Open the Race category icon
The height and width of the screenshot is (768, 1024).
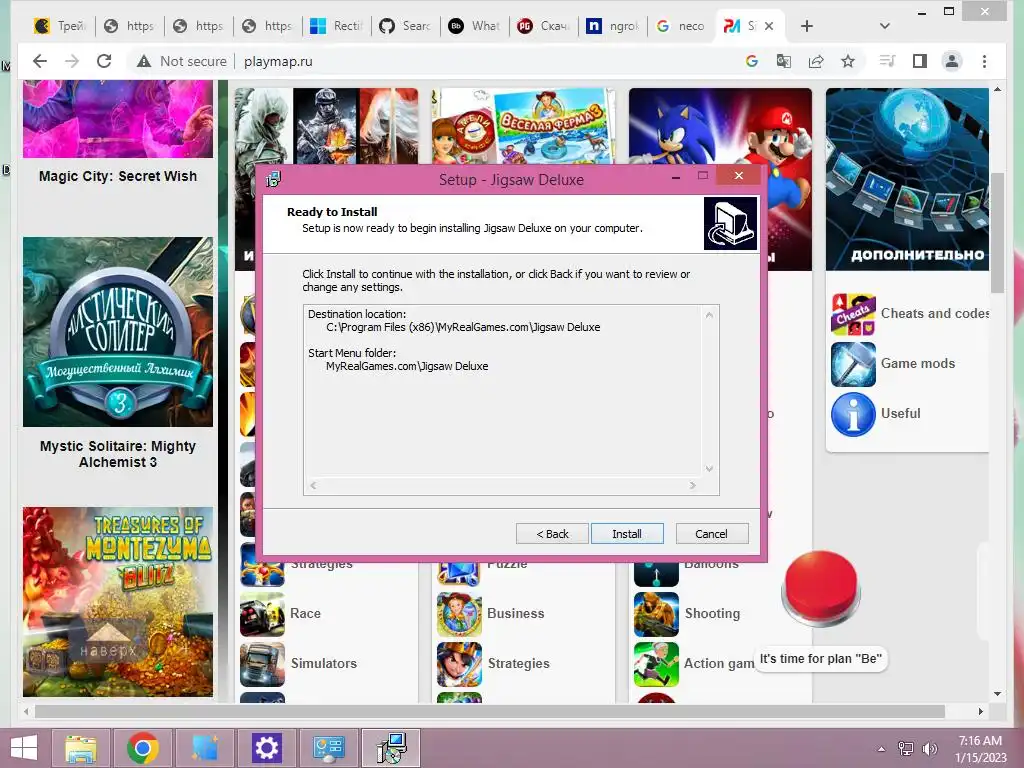[x=262, y=614]
